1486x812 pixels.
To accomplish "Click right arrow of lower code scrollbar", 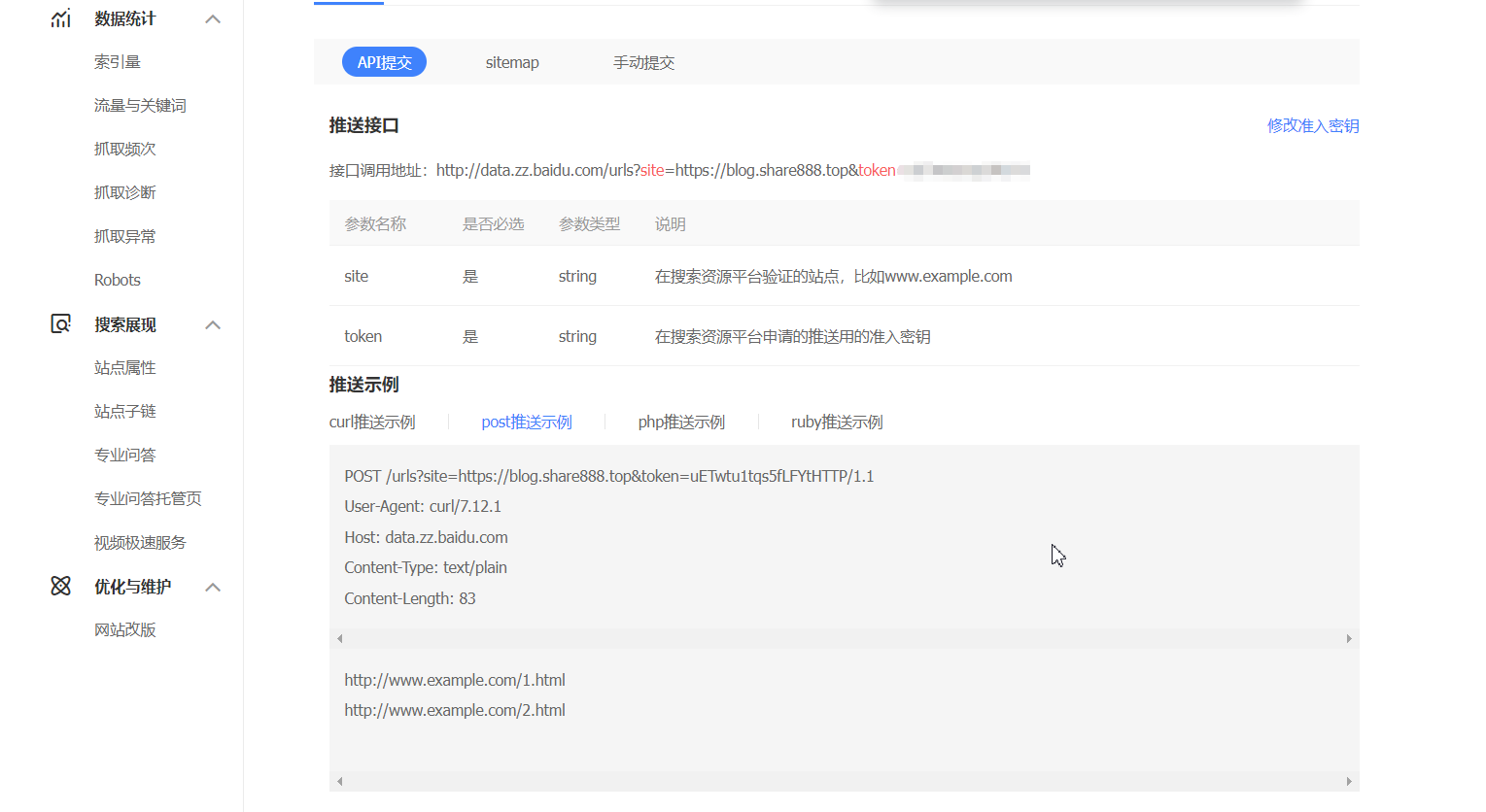I will click(x=1349, y=781).
